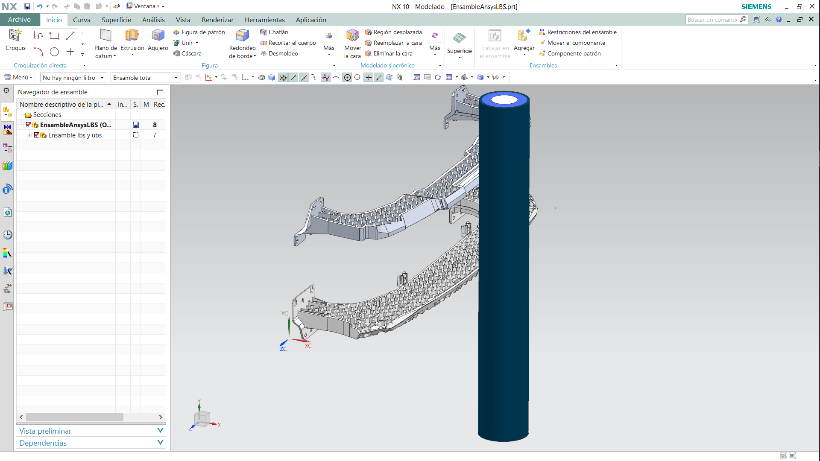The image size is (820, 461).
Task: Toggle the Ensamble lbs y ubs checkbox
Action: (x=37, y=134)
